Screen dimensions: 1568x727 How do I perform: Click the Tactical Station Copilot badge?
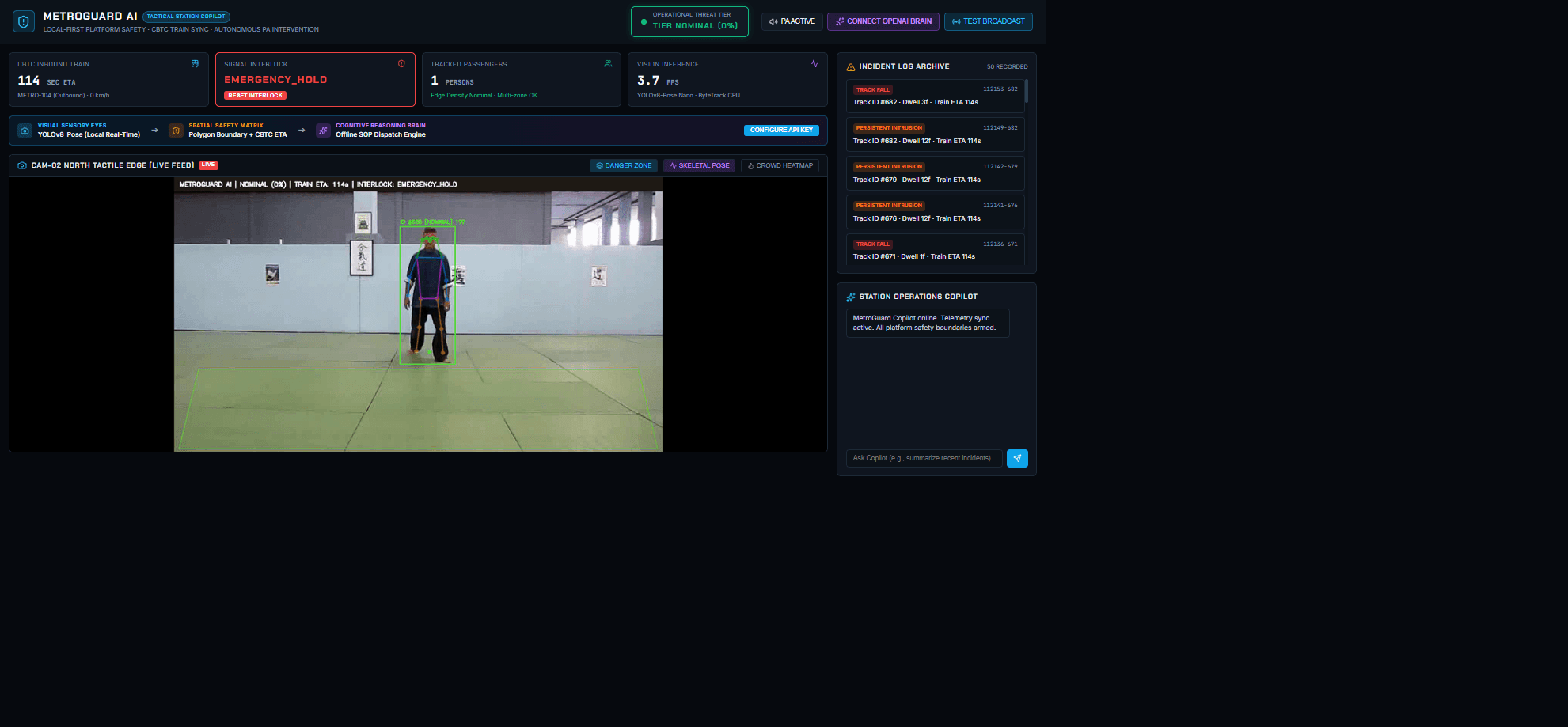(186, 16)
